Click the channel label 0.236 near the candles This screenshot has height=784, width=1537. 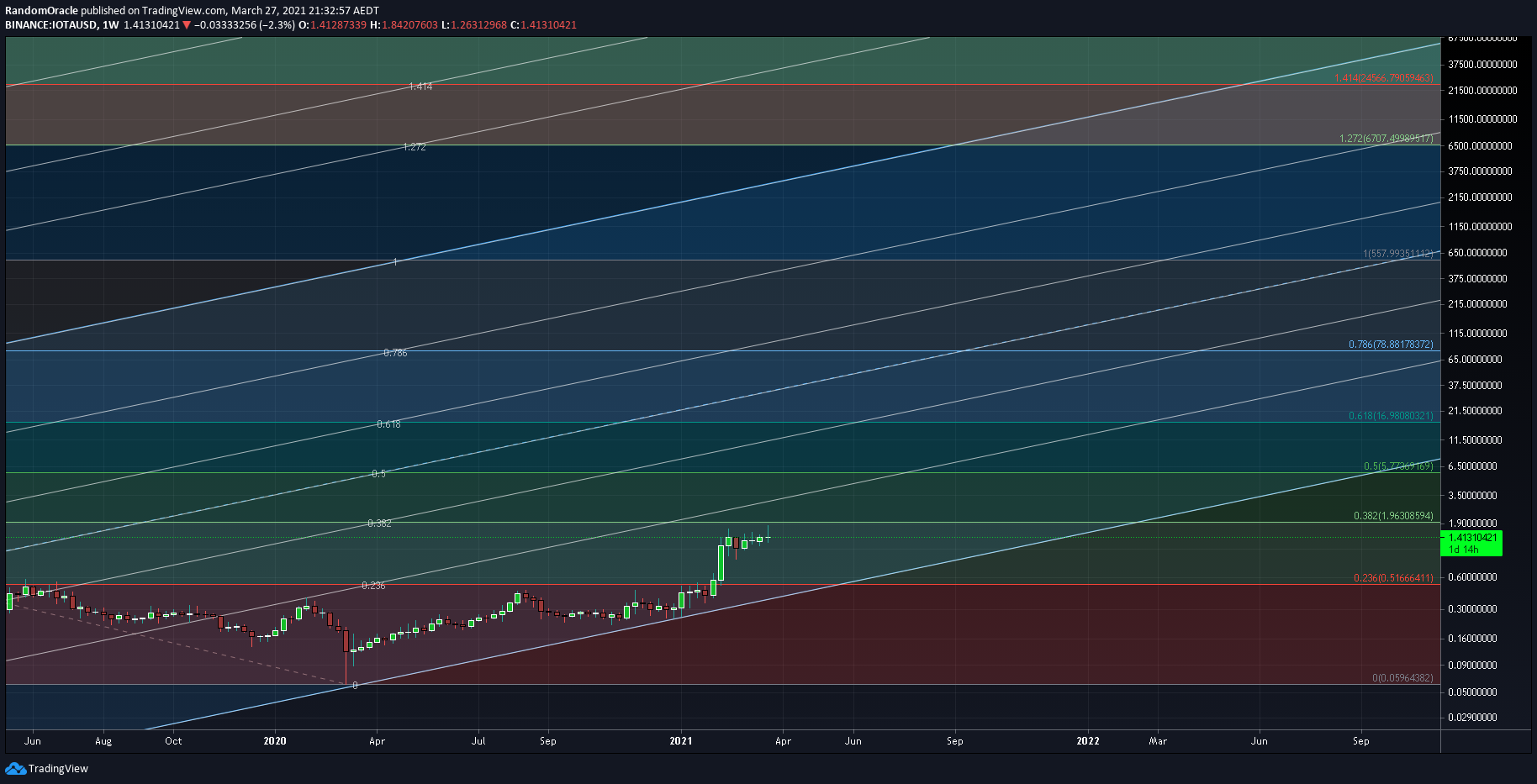point(373,586)
